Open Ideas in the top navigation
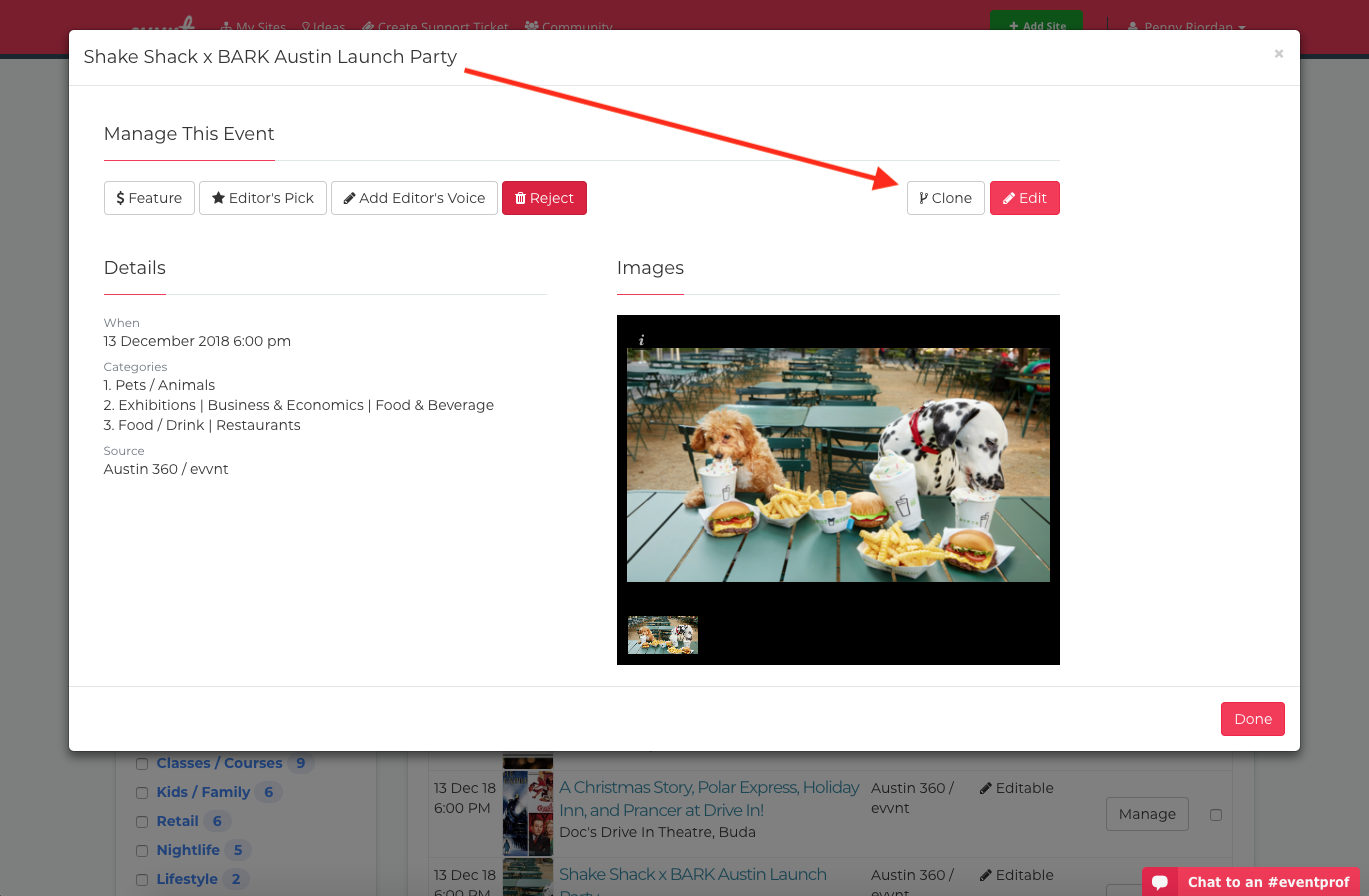The width and height of the screenshot is (1369, 896). 324,27
